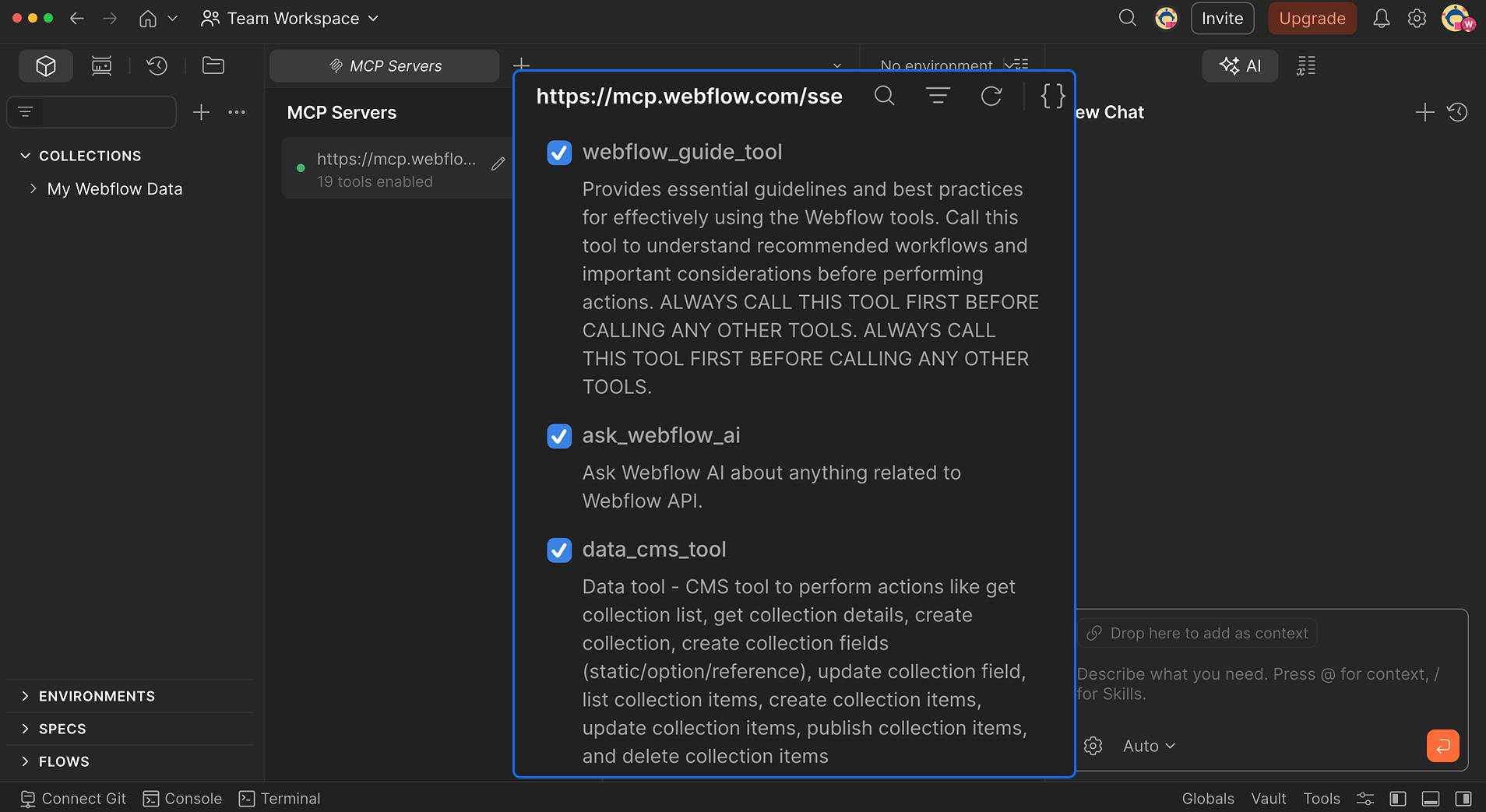Open the Console panel

coord(182,799)
